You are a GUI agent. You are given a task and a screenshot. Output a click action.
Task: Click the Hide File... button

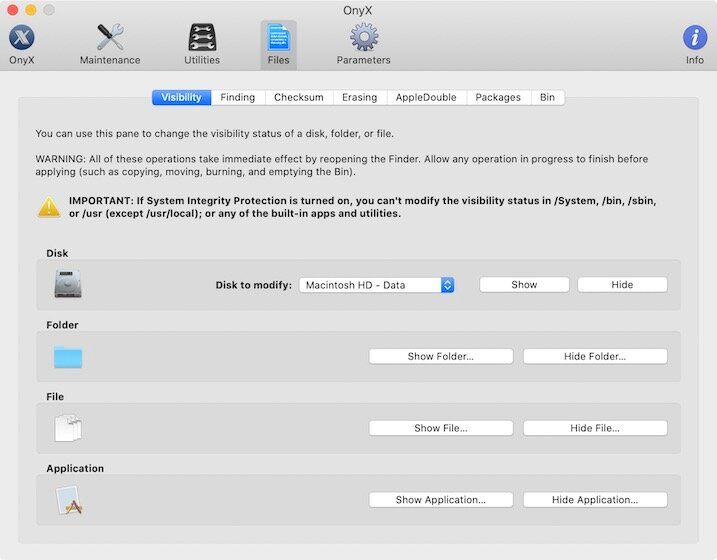point(594,428)
